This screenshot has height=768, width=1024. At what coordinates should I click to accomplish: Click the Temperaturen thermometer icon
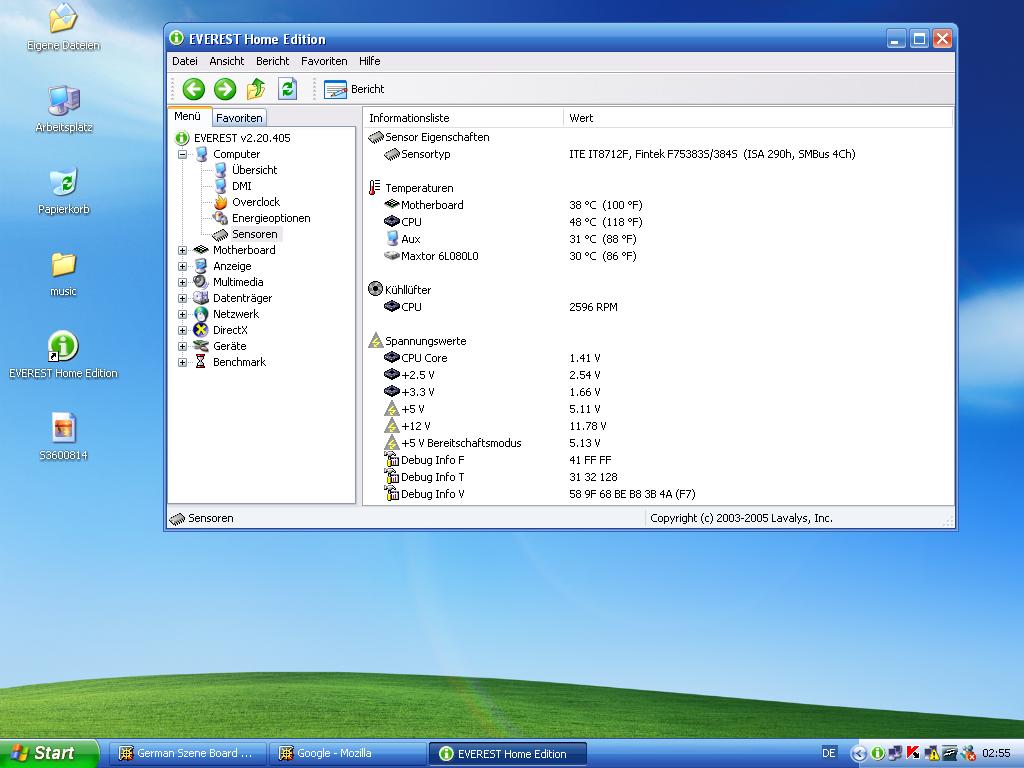coord(374,187)
